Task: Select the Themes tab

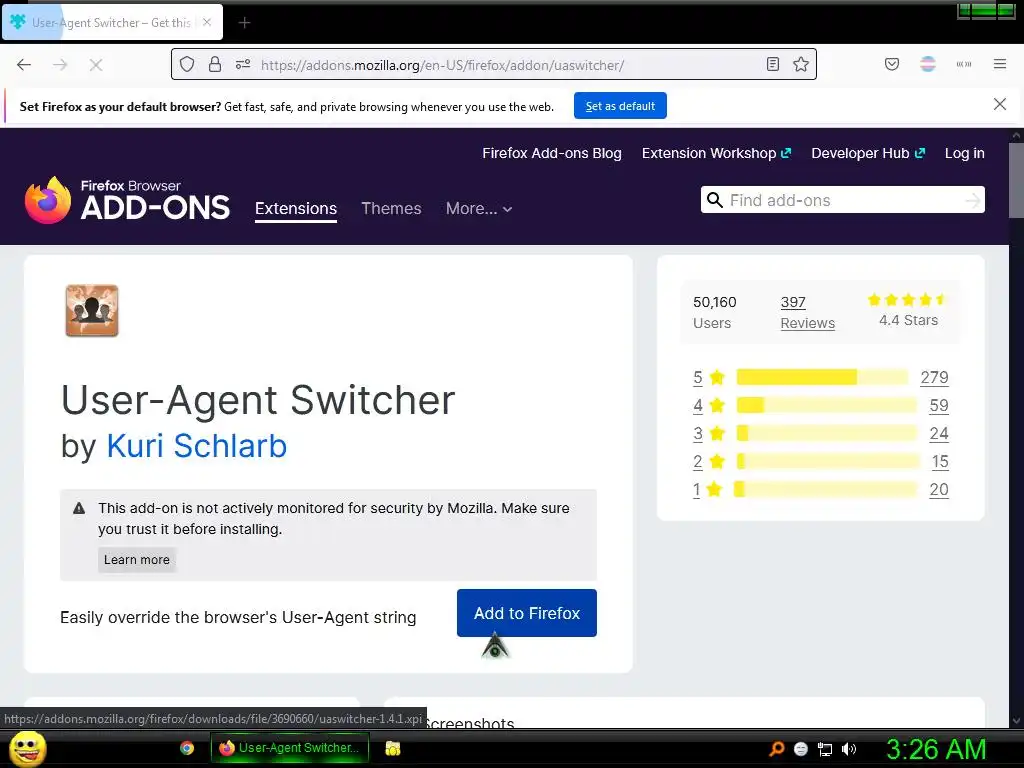Action: pyautogui.click(x=391, y=208)
